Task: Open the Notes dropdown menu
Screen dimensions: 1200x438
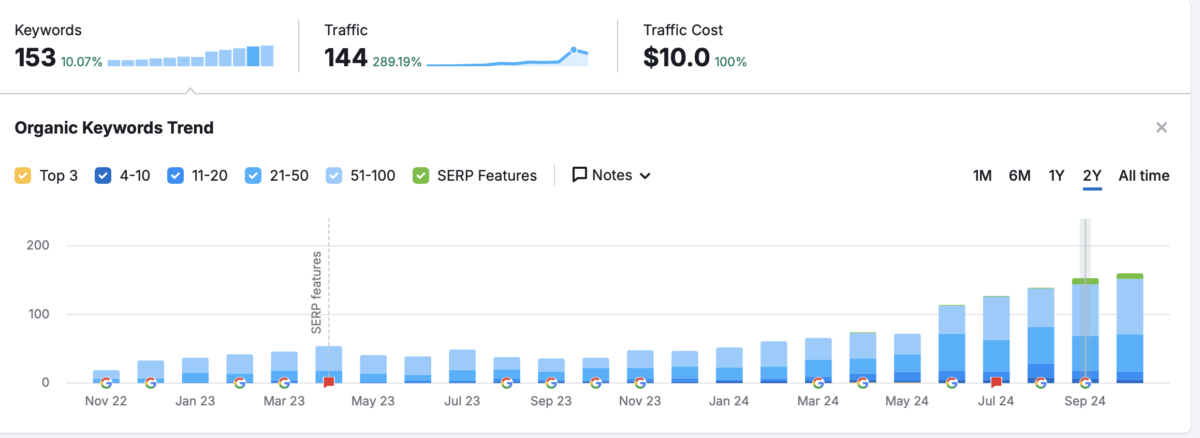Action: click(x=611, y=175)
